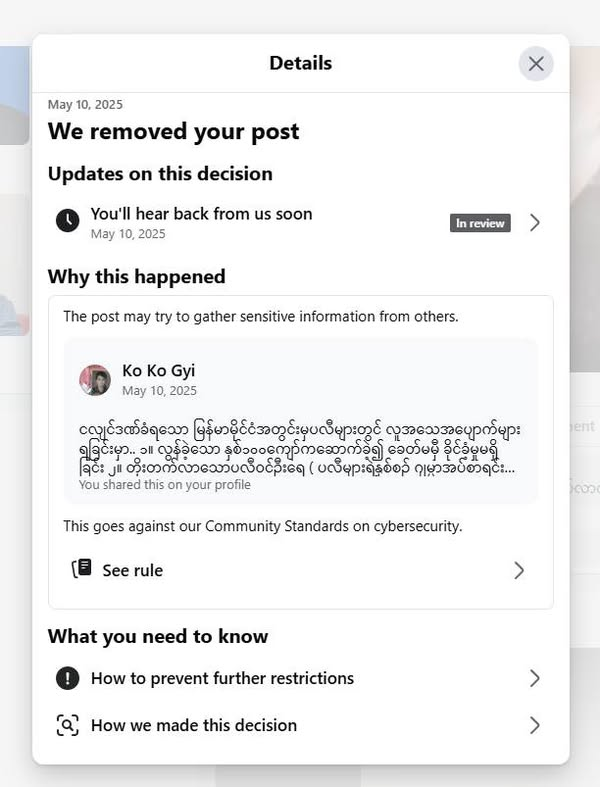Click the rule book icon
This screenshot has width=600, height=787.
81,569
